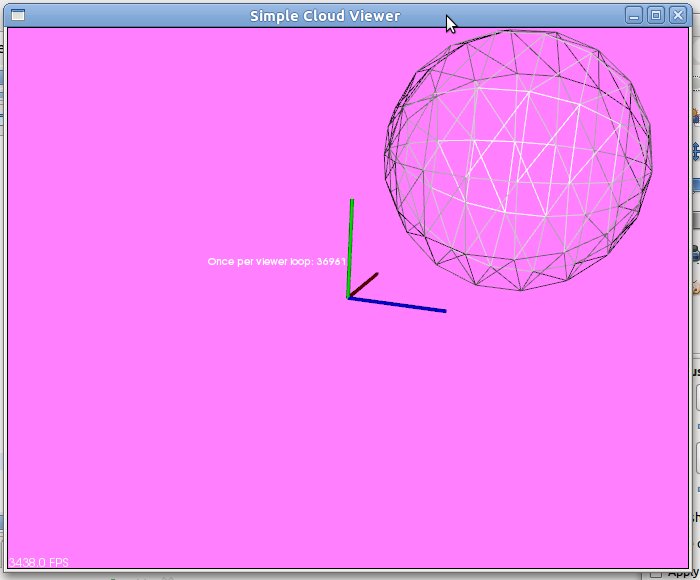Open the window menu icon in title bar
The image size is (700, 580).
tap(17, 15)
